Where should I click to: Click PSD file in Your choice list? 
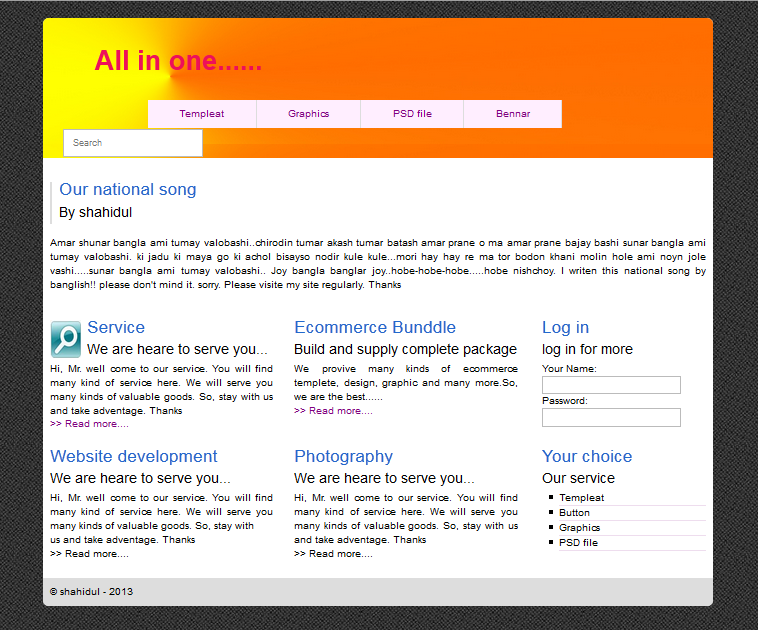[579, 542]
